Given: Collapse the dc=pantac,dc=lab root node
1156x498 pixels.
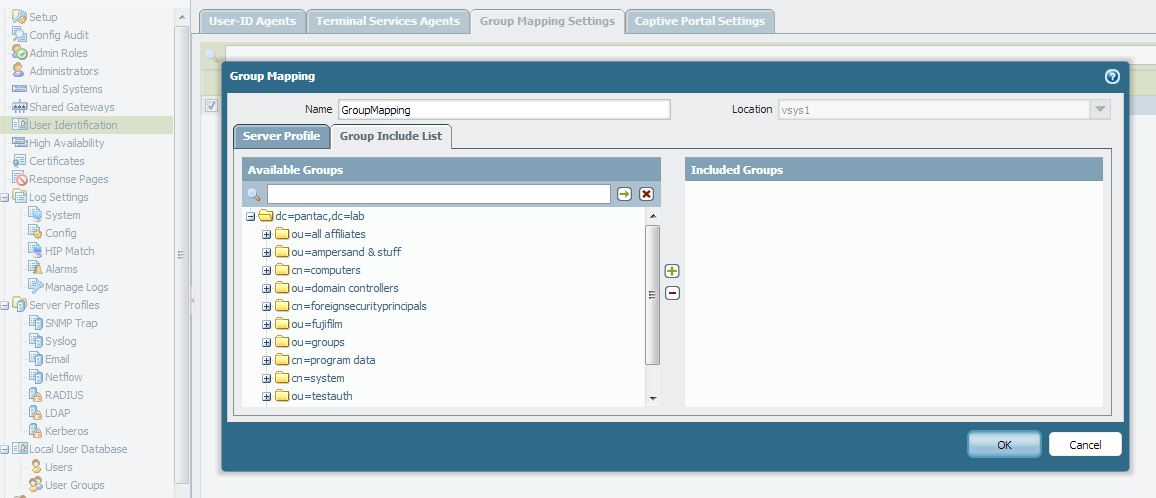Looking at the screenshot, I should pyautogui.click(x=251, y=216).
